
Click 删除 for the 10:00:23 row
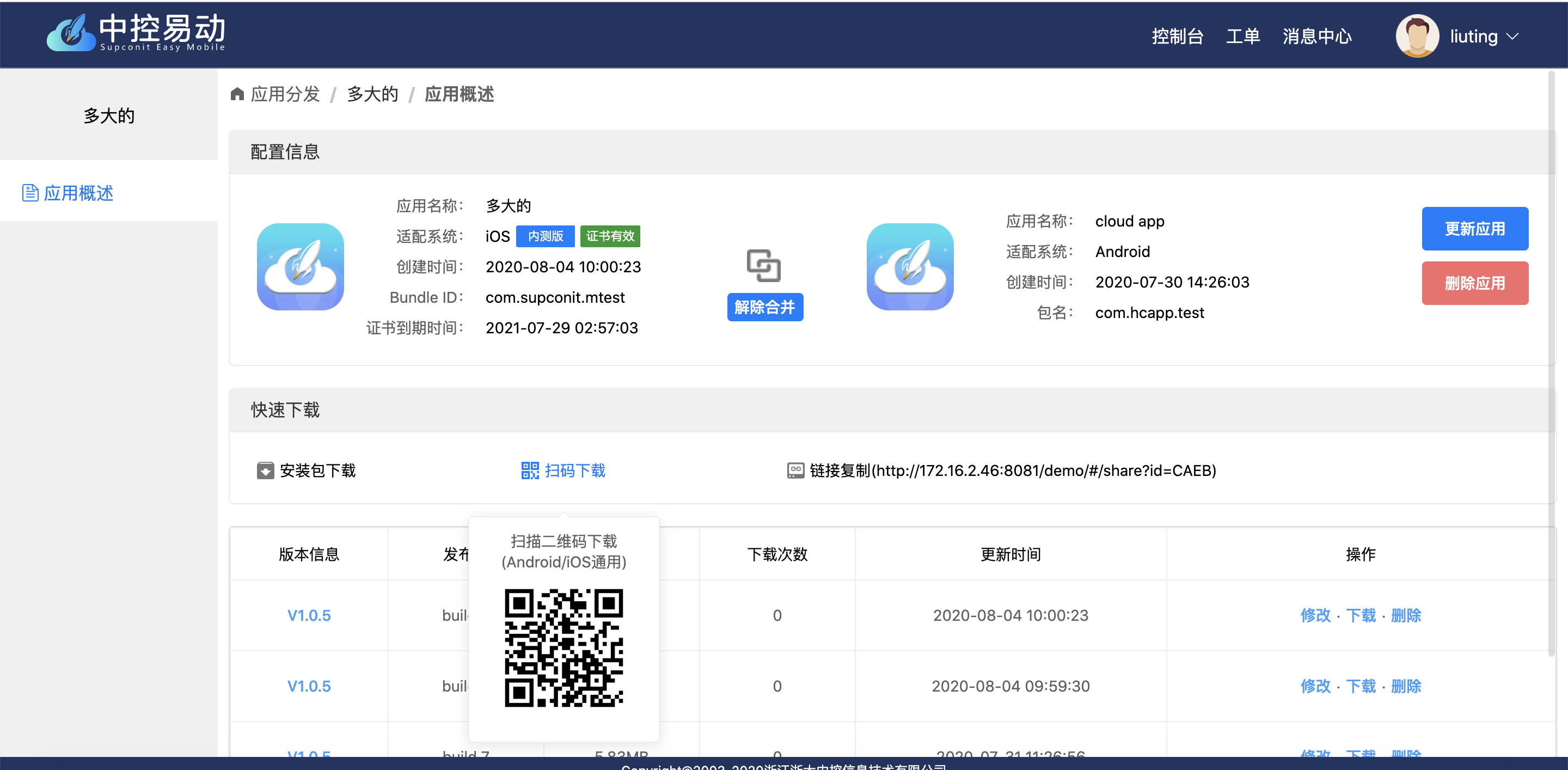tap(1406, 615)
